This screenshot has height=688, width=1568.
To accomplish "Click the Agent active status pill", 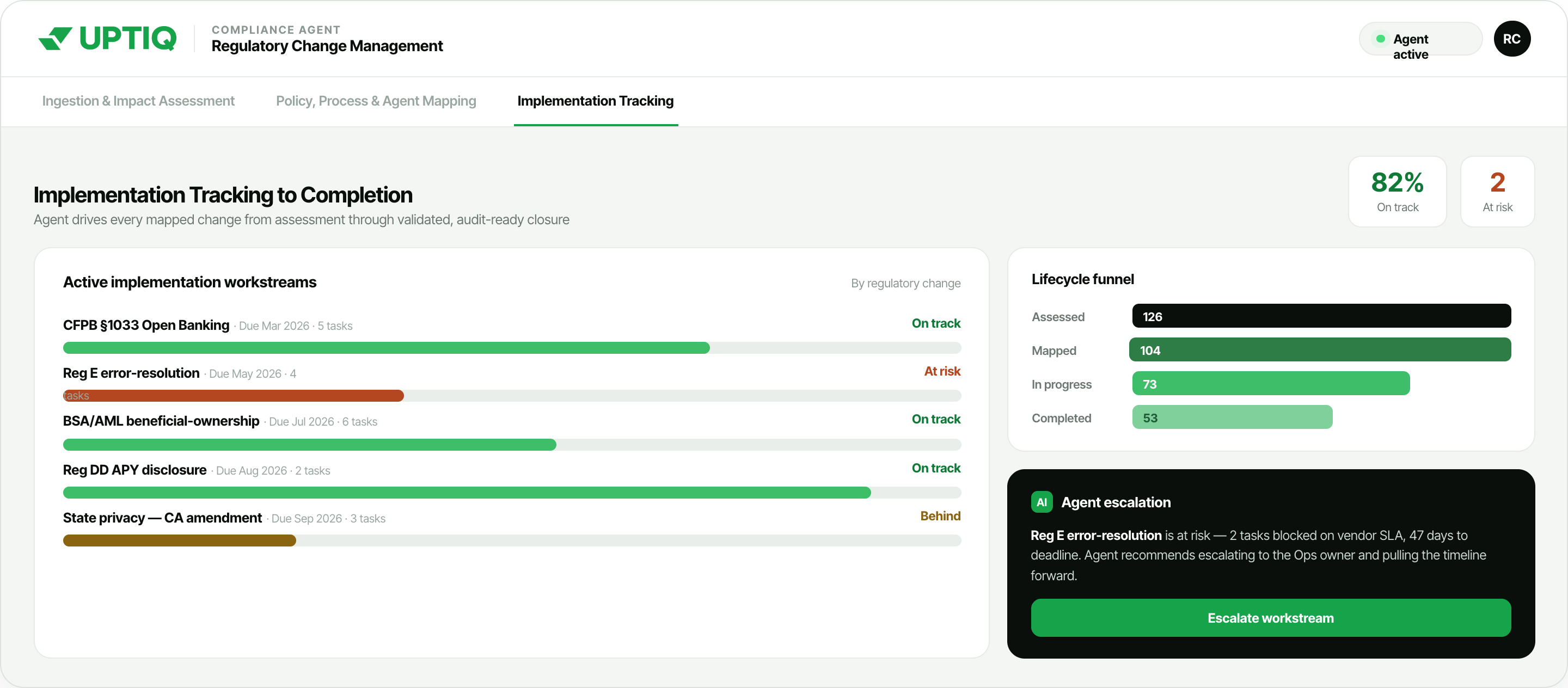I will click(1420, 39).
